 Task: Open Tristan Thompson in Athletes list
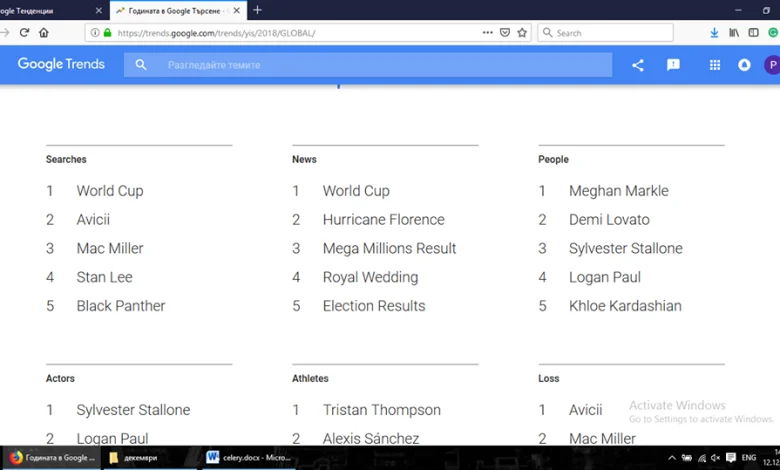pos(382,410)
